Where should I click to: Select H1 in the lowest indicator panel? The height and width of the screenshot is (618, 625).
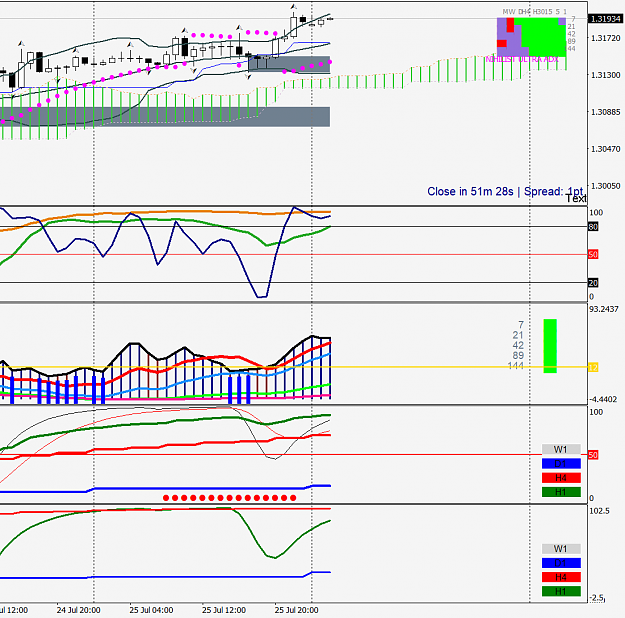click(561, 591)
